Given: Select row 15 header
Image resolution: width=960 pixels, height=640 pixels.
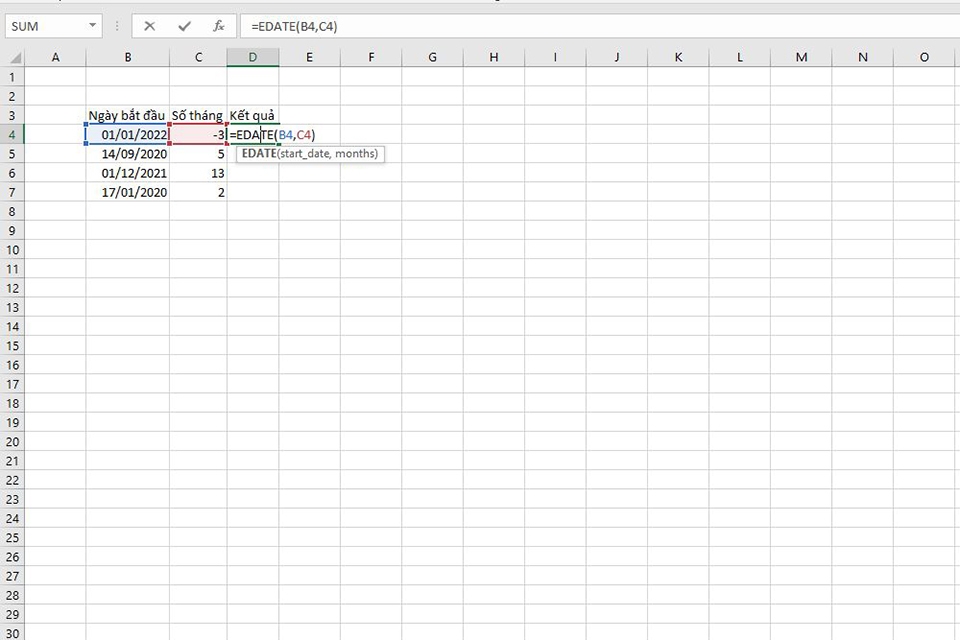Looking at the screenshot, I should point(13,345).
